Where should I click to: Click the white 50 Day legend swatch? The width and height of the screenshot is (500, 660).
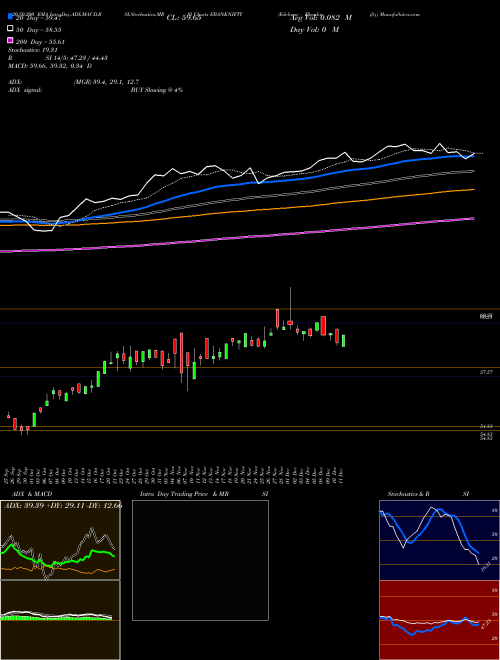click(10, 29)
